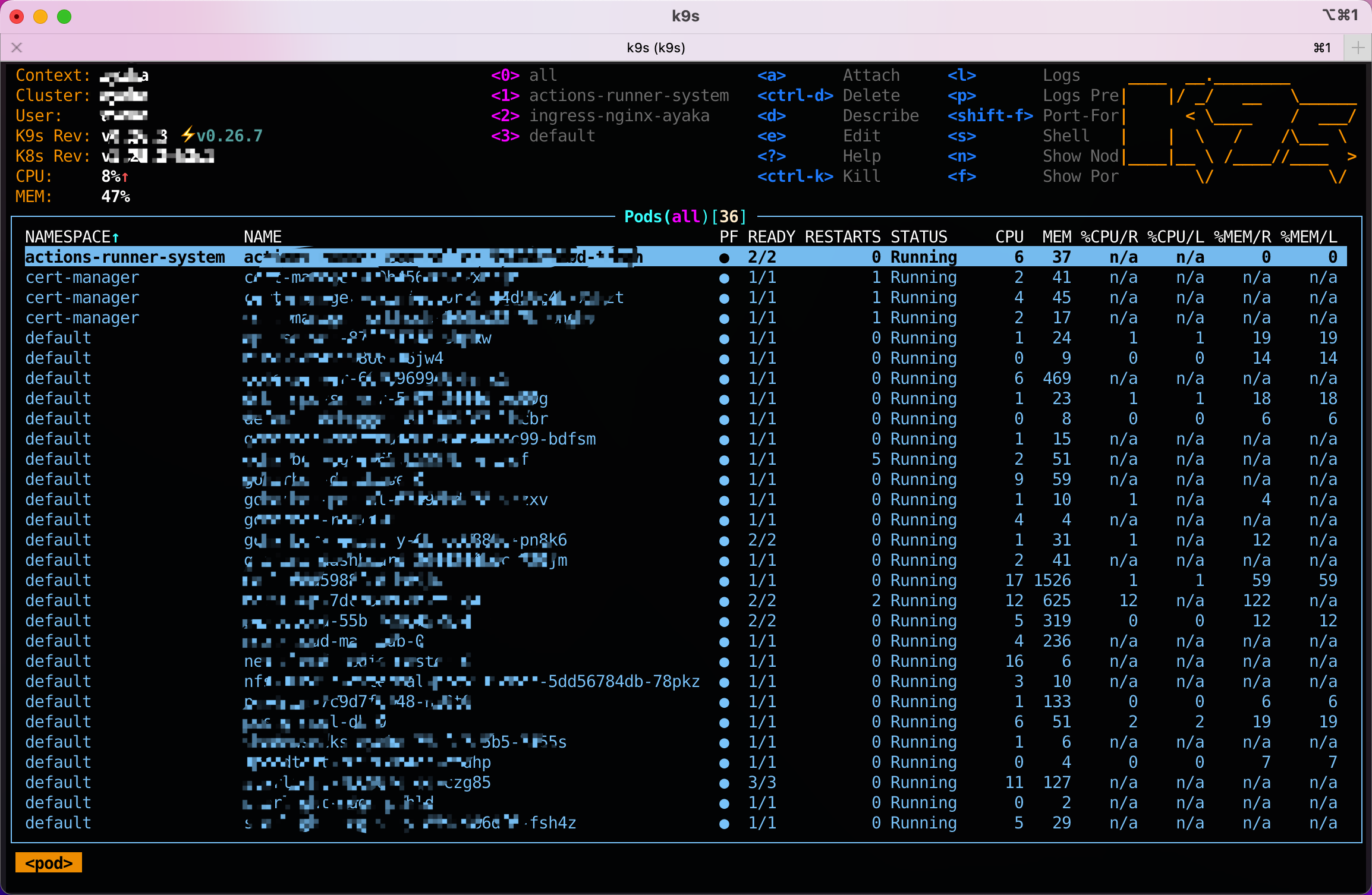Select the default pod ending in czg85
Image resolution: width=1372 pixels, height=895 pixels.
coord(685,783)
